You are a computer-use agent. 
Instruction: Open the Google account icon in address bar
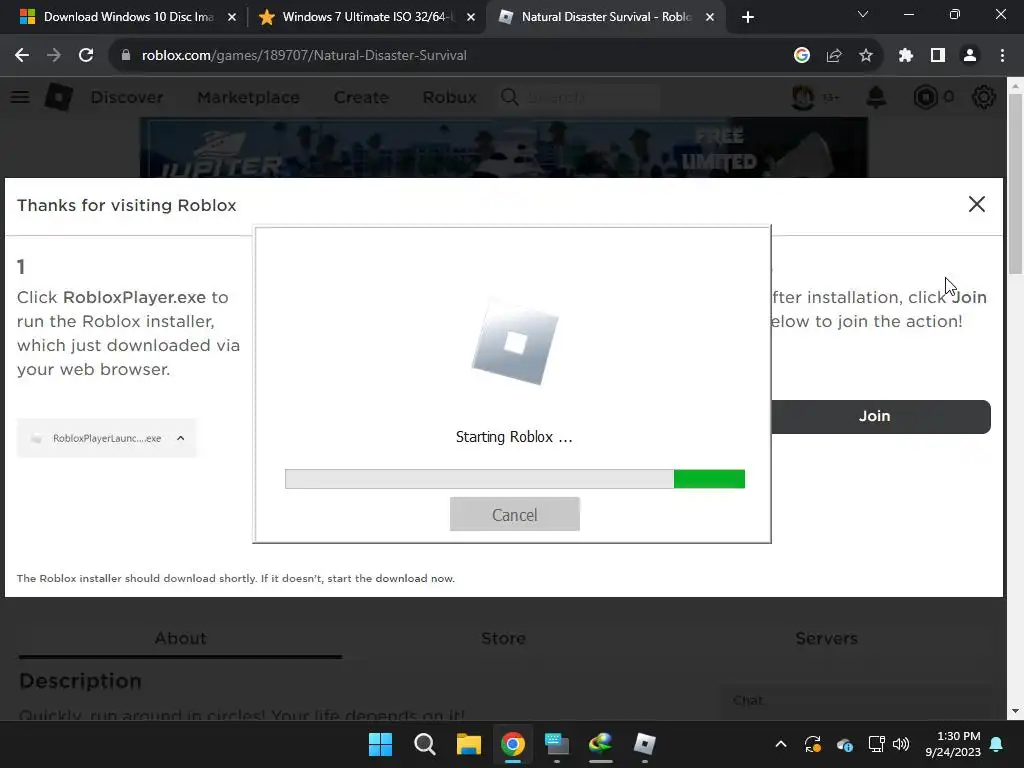(x=802, y=56)
